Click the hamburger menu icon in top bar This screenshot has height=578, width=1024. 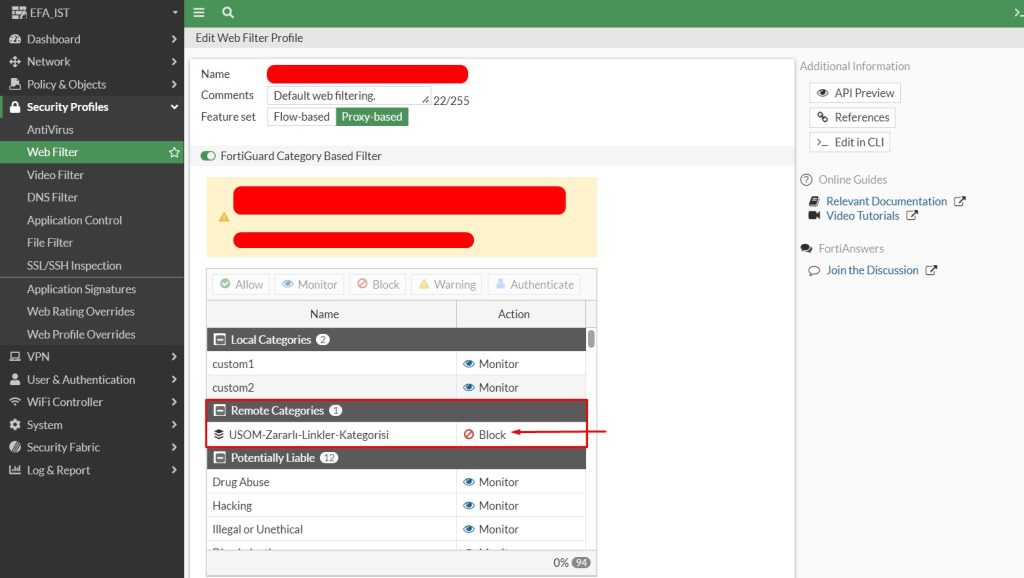[199, 12]
